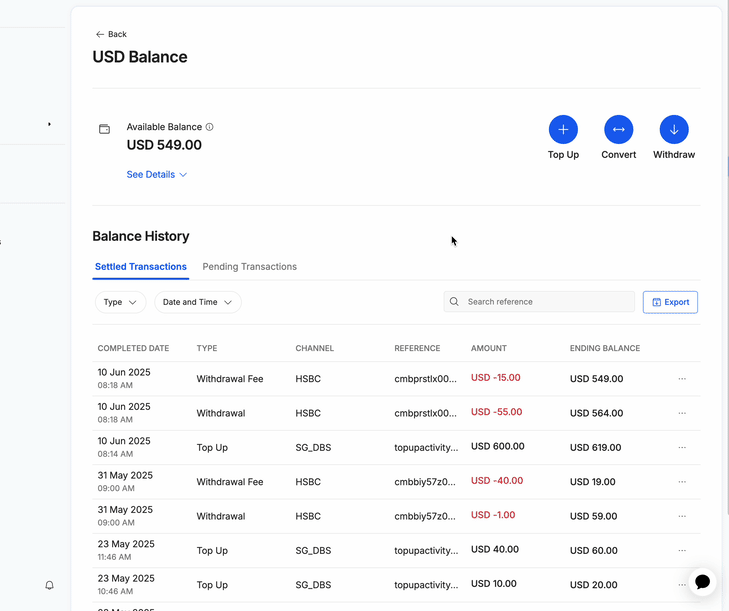Select the USD 600.00 amount cell

tap(497, 446)
